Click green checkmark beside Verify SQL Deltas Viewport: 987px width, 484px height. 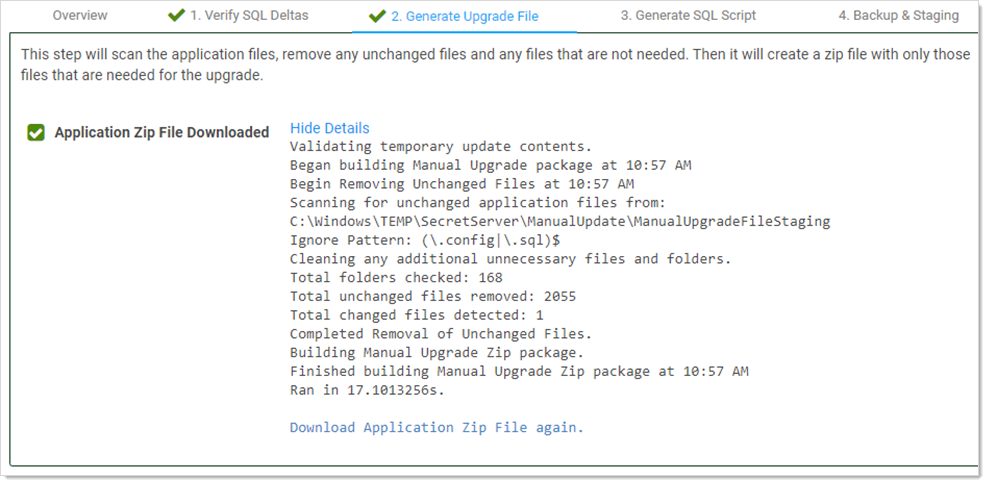(x=176, y=15)
